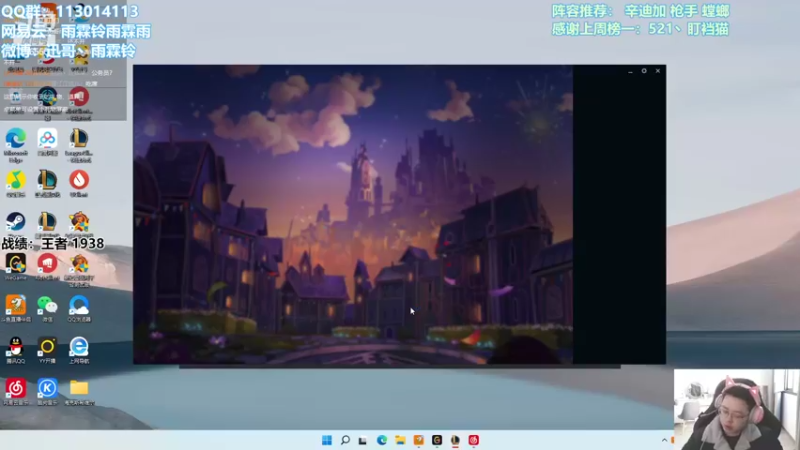Select the red fist icon beside WeGame
The height and width of the screenshot is (450, 800).
[x=47, y=264]
